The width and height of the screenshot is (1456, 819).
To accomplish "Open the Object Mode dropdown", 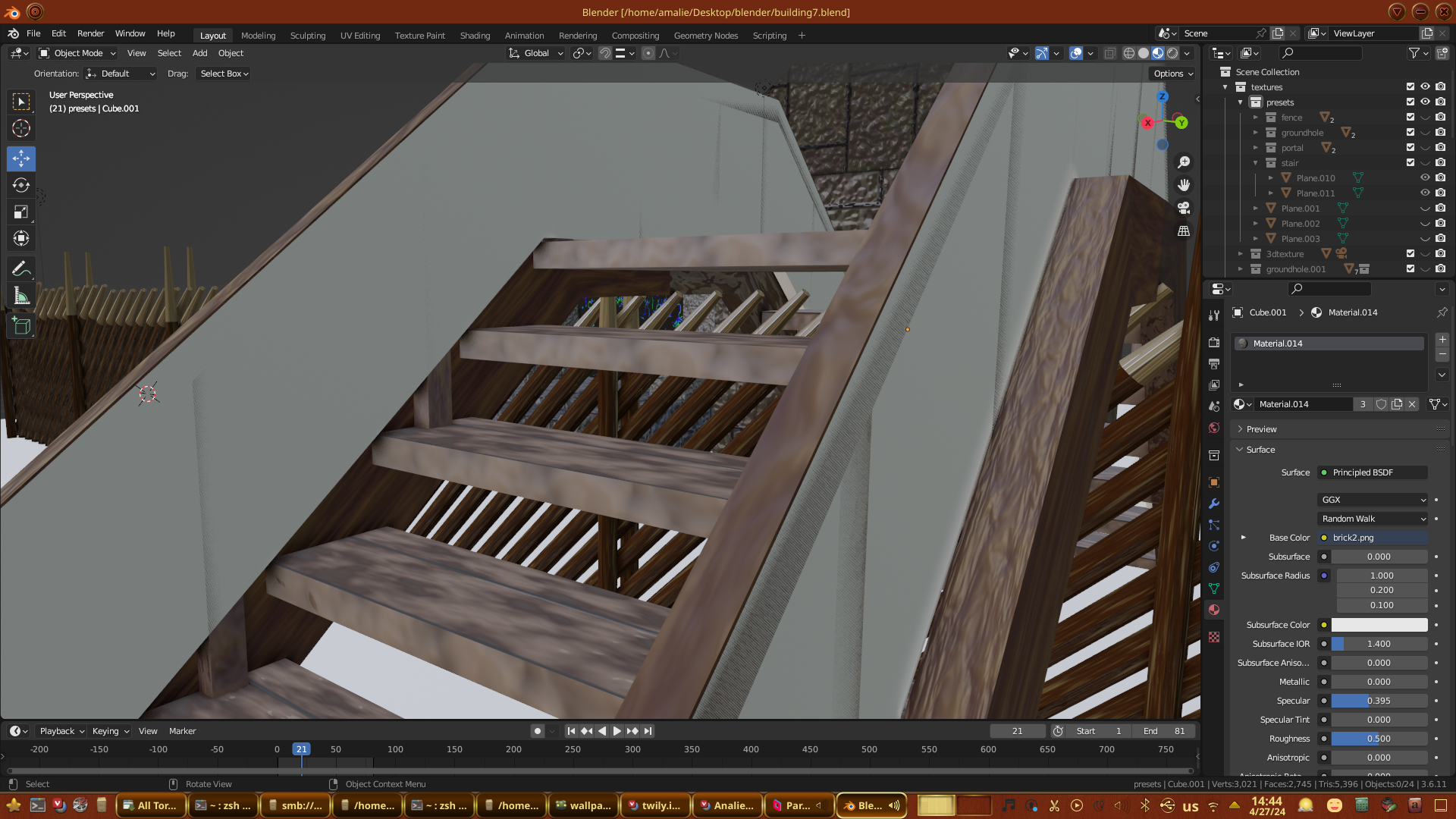I will click(x=77, y=53).
